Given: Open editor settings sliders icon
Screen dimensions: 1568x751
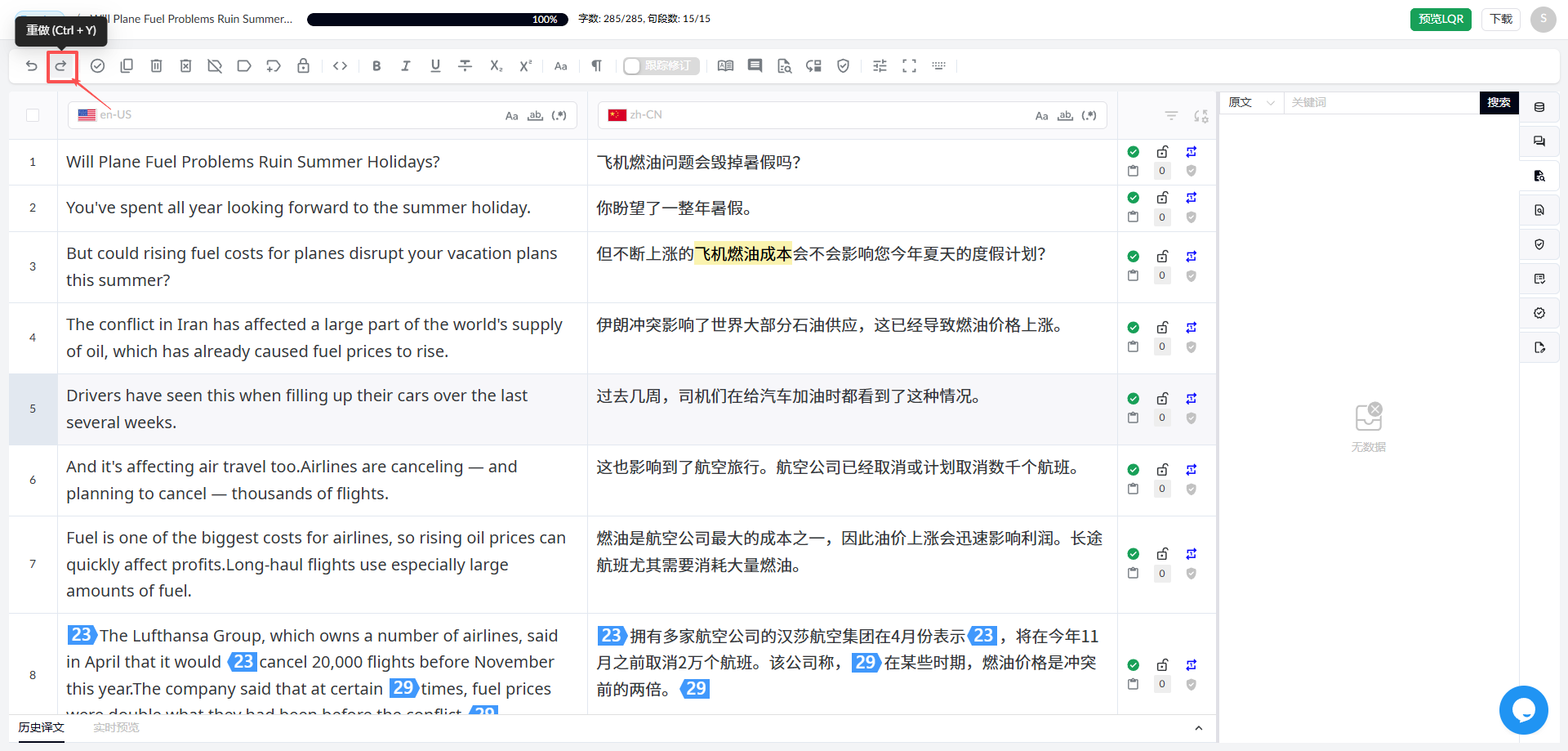Looking at the screenshot, I should tap(880, 66).
